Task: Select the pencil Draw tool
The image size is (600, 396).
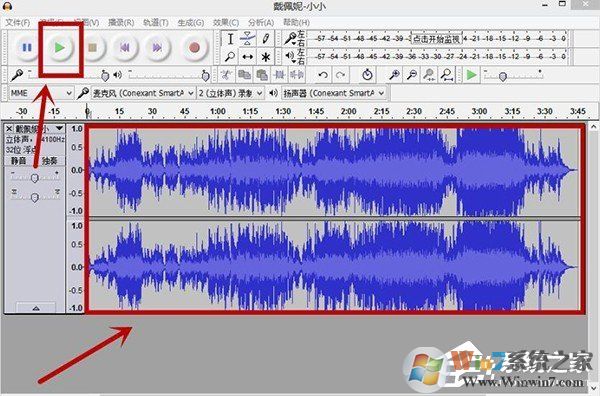Action: (265, 39)
